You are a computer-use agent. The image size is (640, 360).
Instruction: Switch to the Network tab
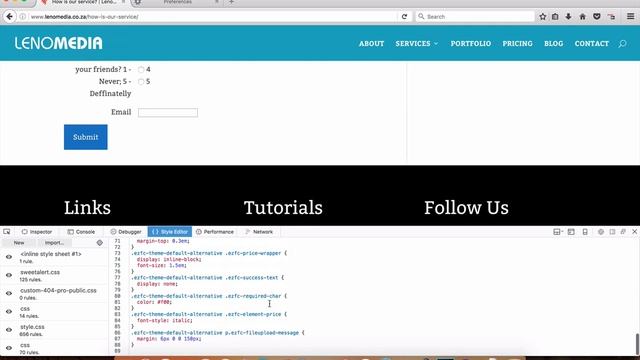tap(259, 232)
